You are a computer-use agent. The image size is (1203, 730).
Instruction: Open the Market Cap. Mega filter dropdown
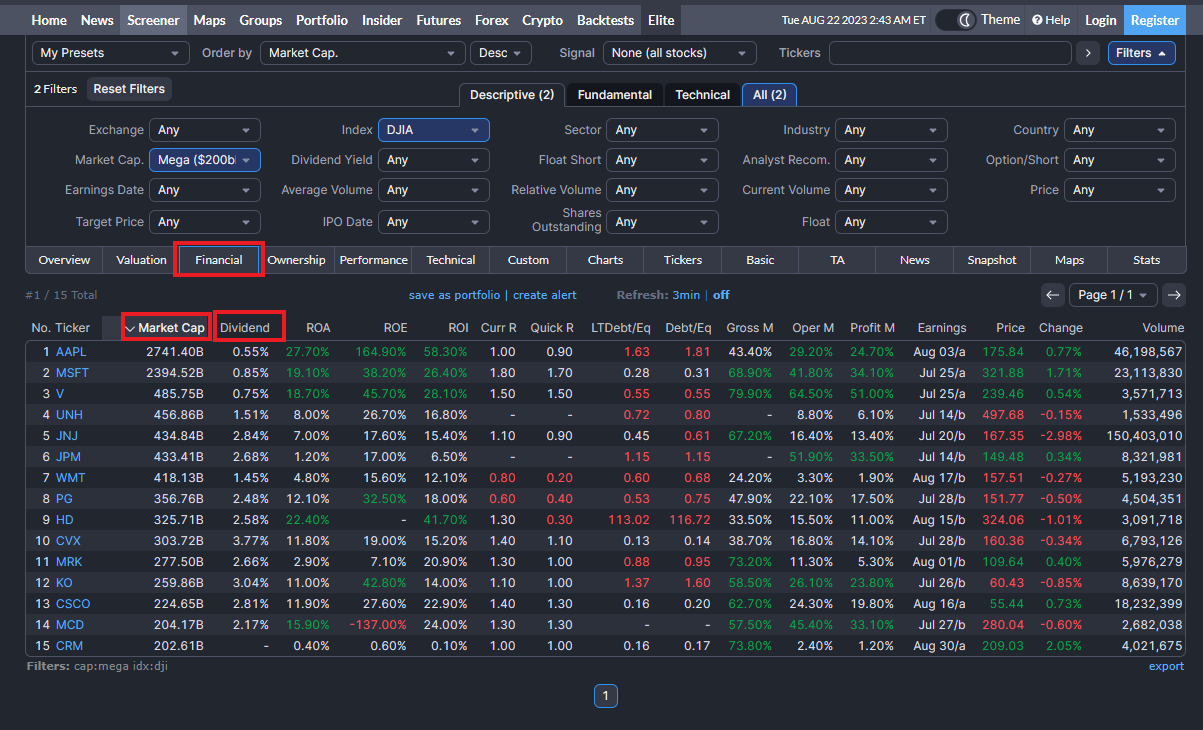[x=205, y=160]
